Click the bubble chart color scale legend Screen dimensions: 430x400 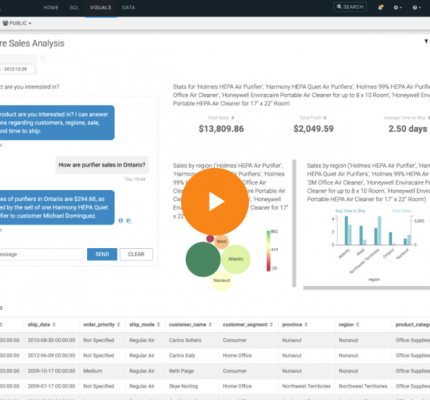[269, 251]
